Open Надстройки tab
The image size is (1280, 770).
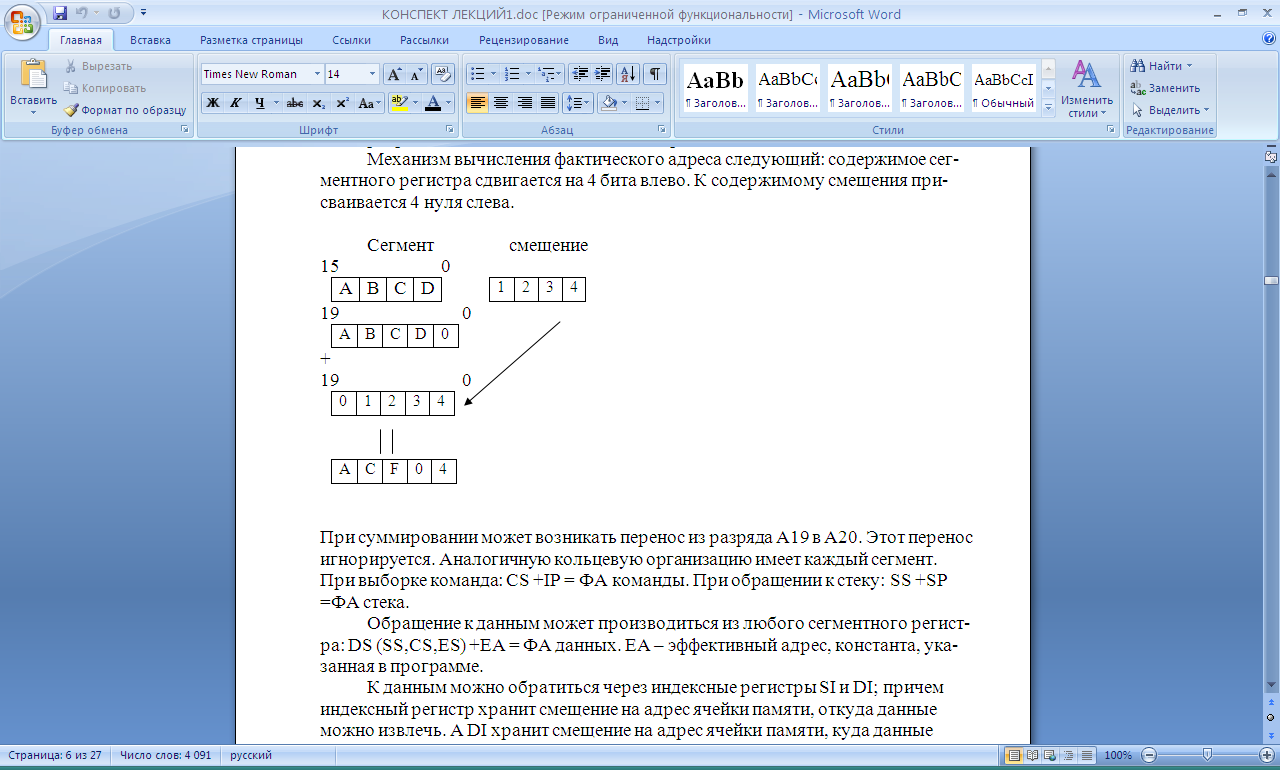(679, 40)
